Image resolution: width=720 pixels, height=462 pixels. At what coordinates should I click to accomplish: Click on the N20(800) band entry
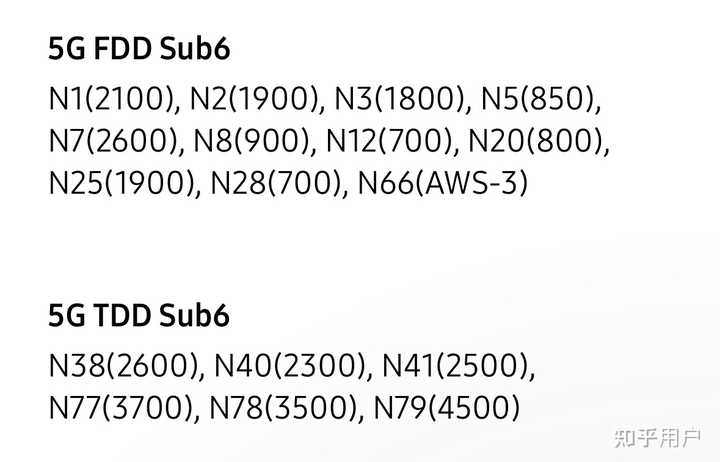pos(538,142)
